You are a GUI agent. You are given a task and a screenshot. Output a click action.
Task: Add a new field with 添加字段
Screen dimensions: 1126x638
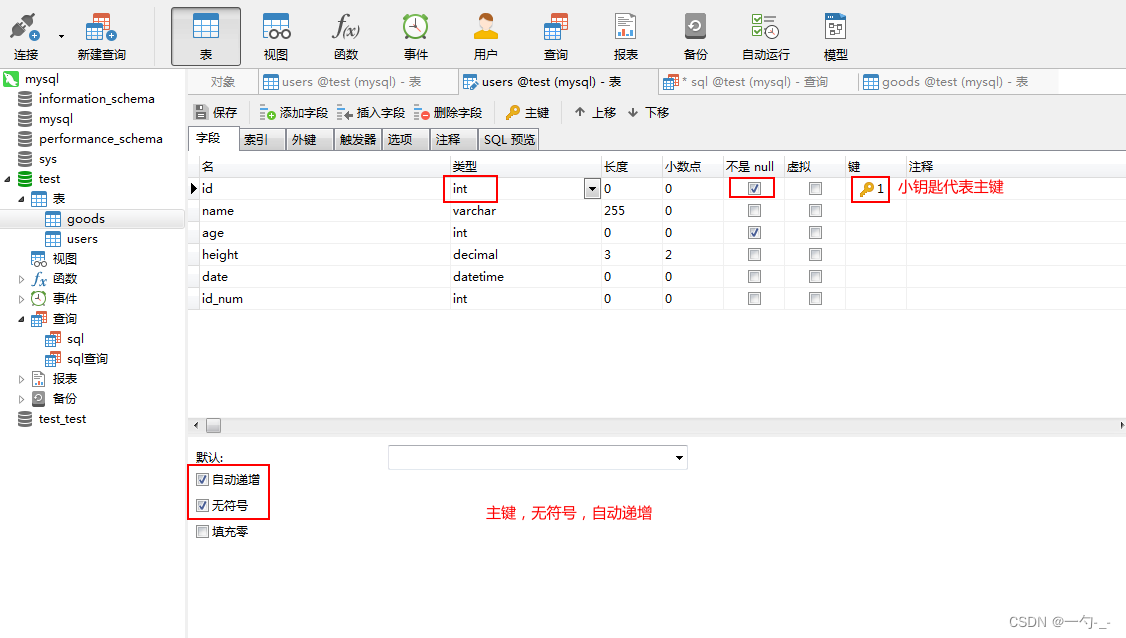pyautogui.click(x=294, y=113)
